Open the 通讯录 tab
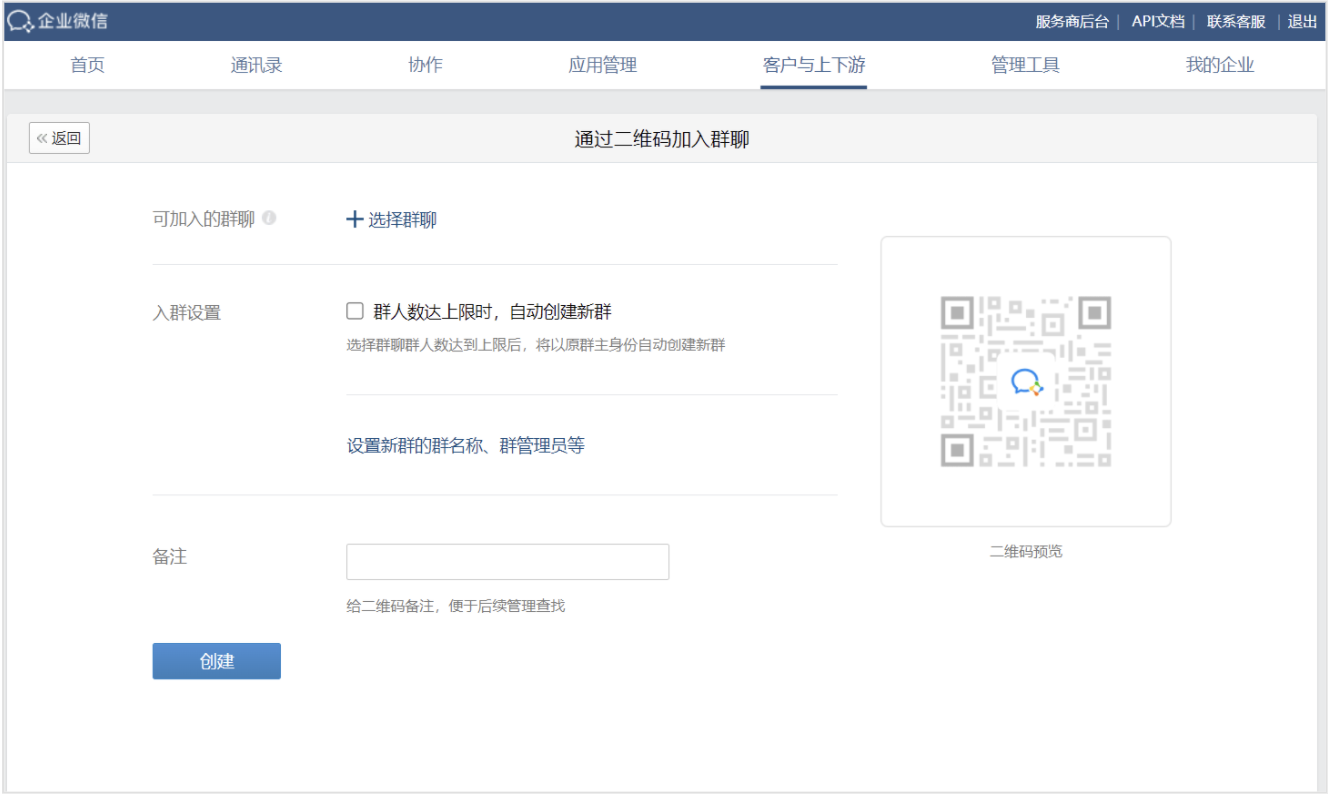1330x800 pixels. click(x=256, y=65)
